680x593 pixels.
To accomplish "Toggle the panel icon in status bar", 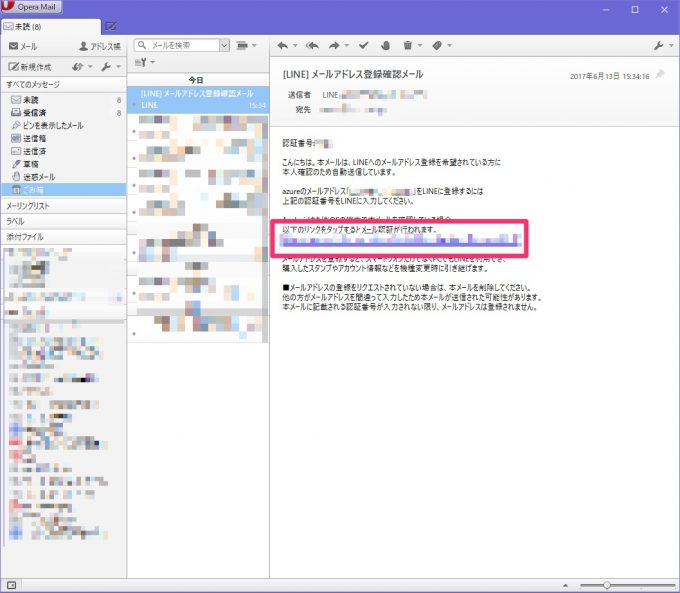I will (12, 585).
